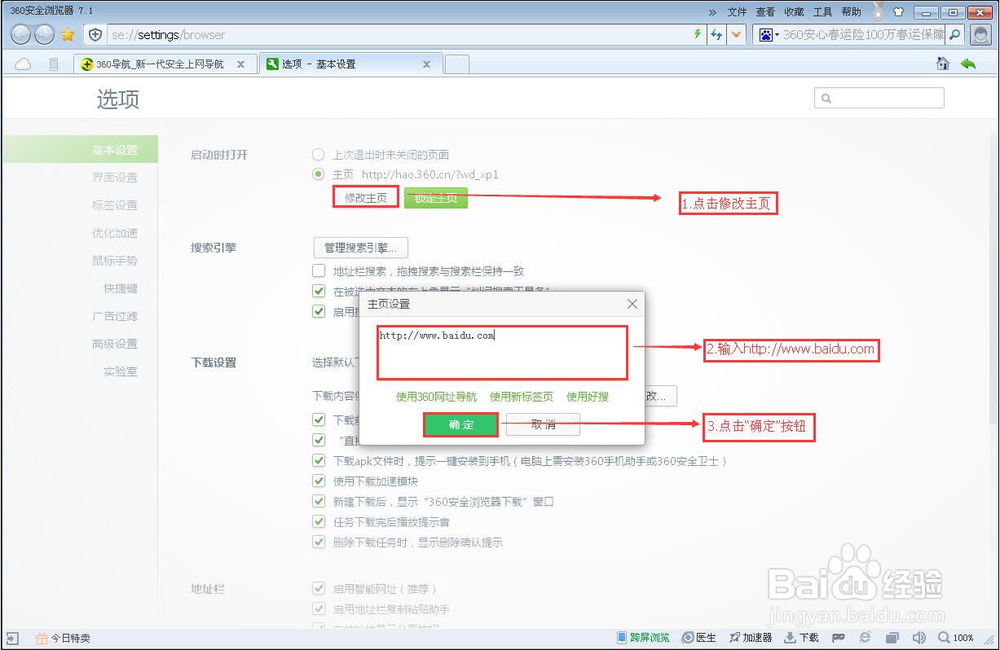Click the IE kernel icon in status bar
Viewport: 1000px width, 650px height.
[x=865, y=637]
